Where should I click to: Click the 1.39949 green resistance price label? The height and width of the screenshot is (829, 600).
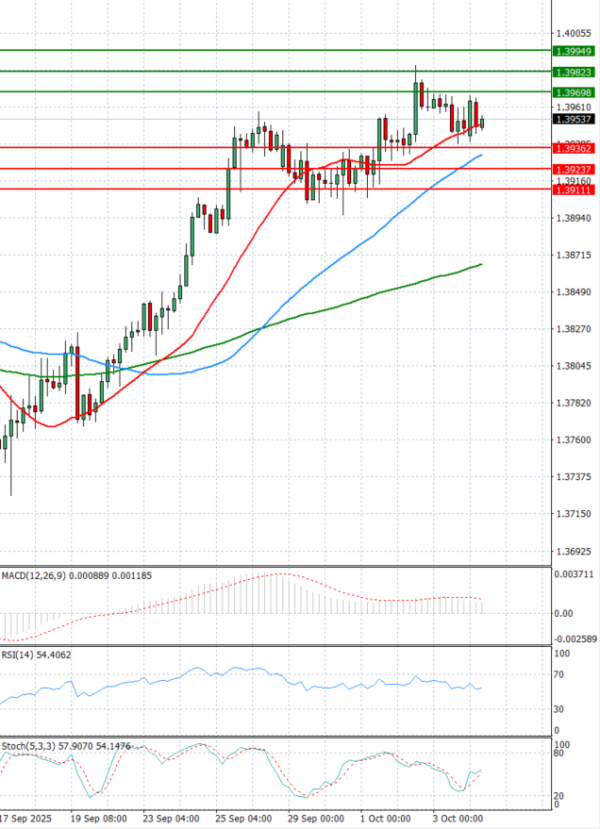[x=574, y=50]
